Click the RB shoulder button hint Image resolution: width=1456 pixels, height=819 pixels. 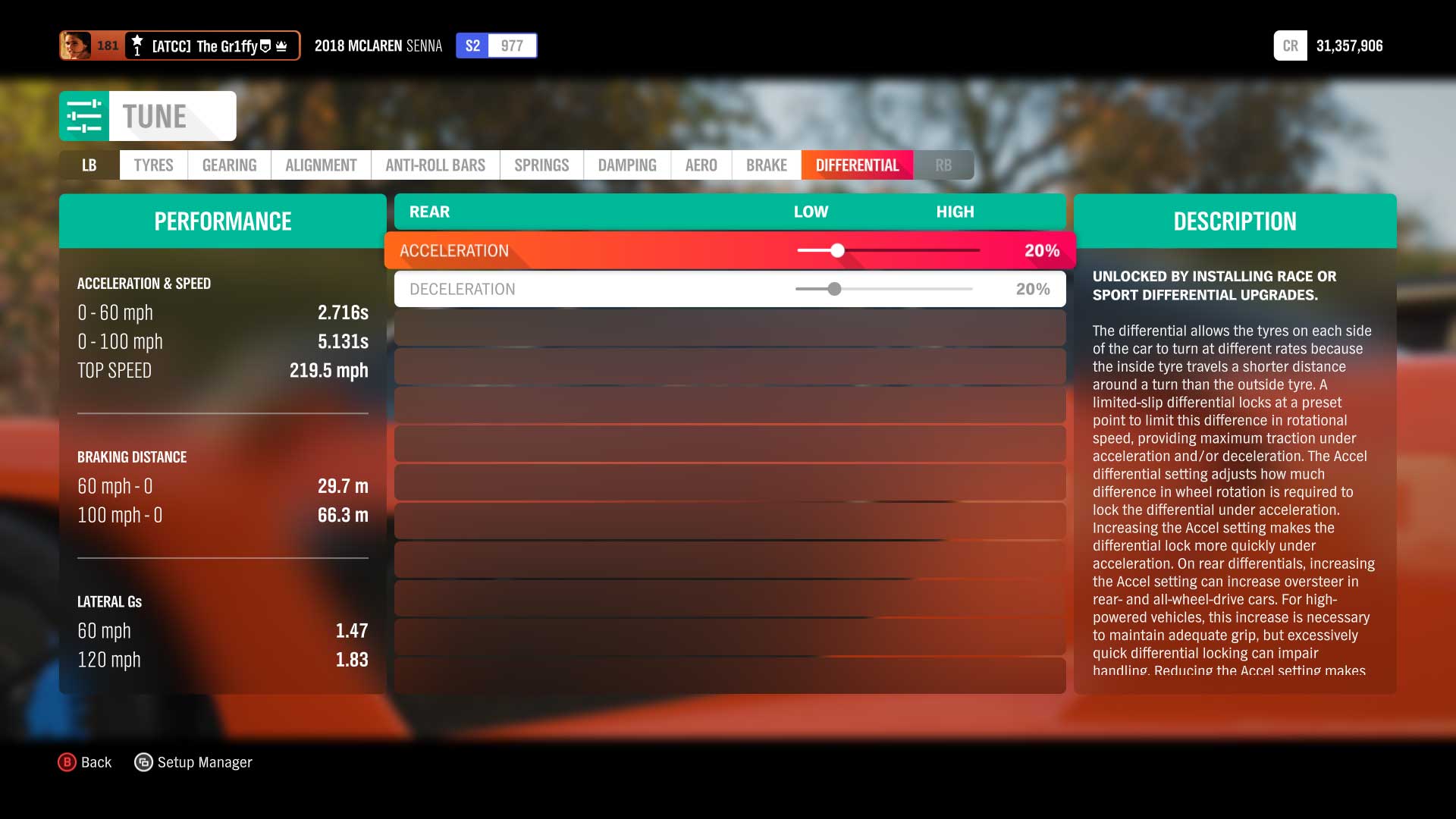(943, 165)
